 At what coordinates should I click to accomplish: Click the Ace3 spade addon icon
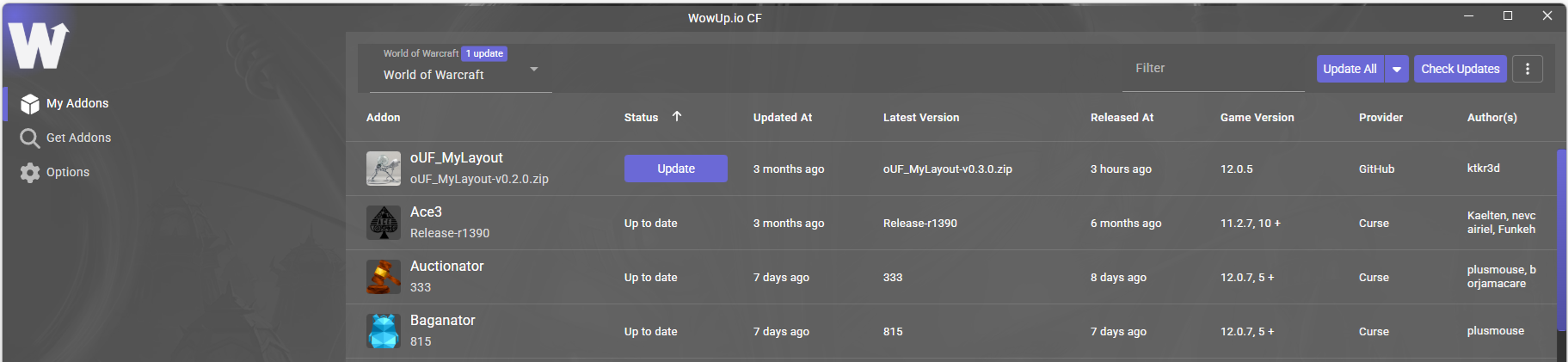(x=384, y=223)
